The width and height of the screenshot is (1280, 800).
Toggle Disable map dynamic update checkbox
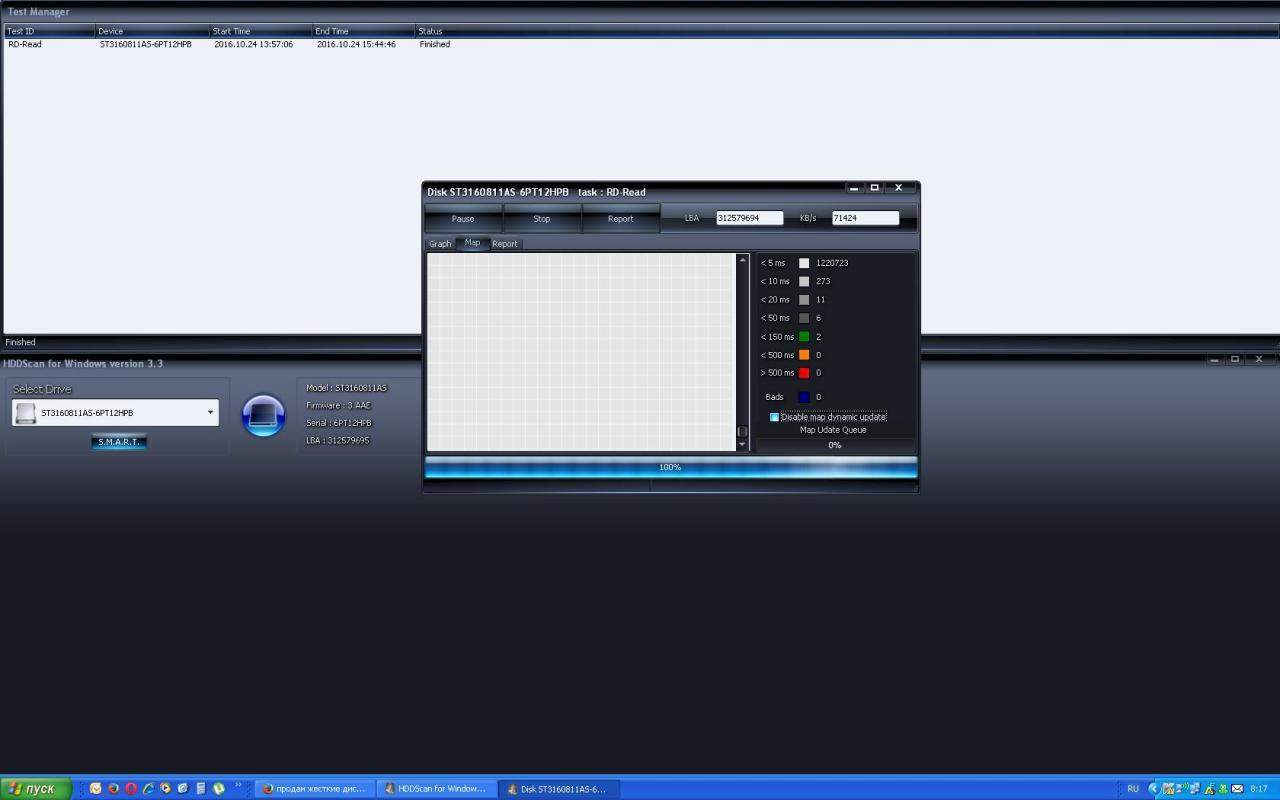774,417
